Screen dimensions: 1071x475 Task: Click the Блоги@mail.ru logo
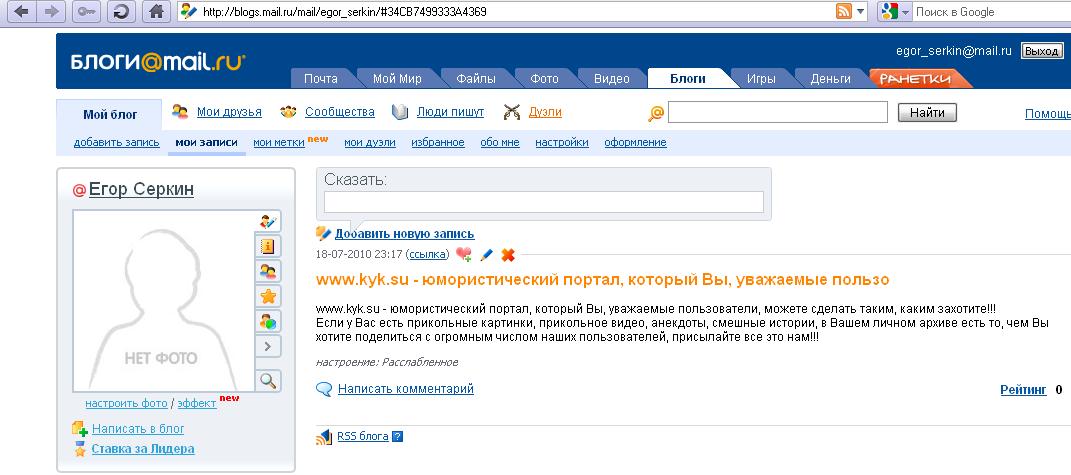click(x=158, y=62)
